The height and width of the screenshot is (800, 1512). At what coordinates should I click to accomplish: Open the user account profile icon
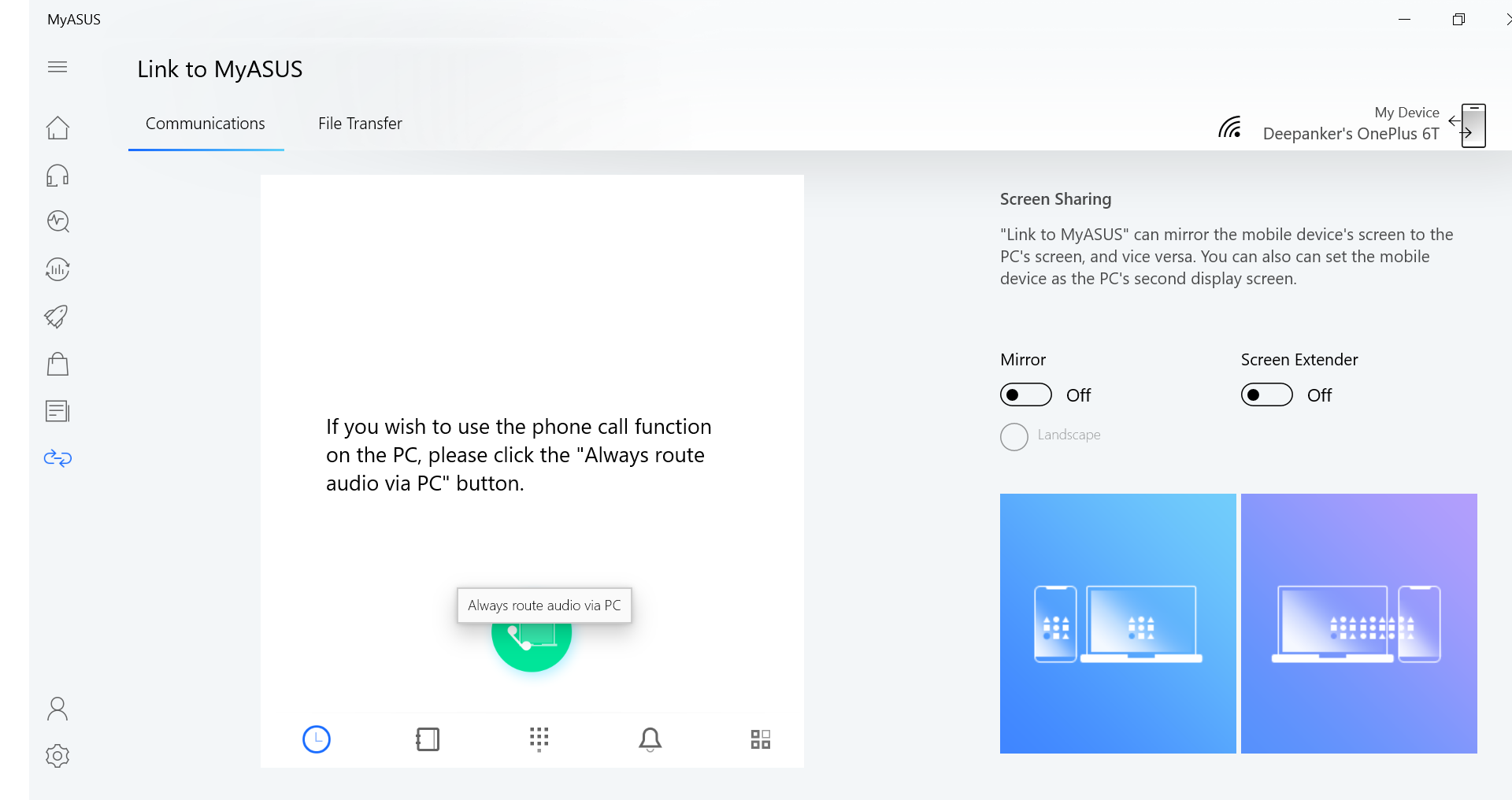(57, 709)
